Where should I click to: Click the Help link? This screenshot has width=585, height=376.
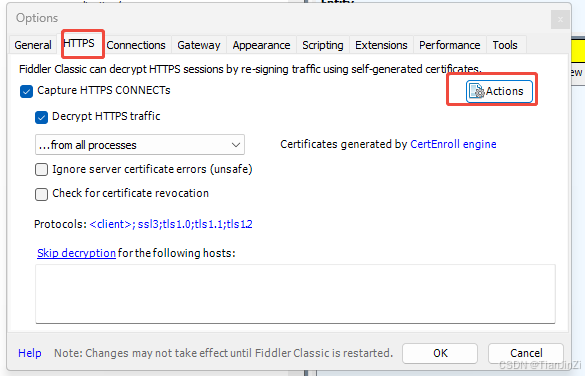coord(30,353)
